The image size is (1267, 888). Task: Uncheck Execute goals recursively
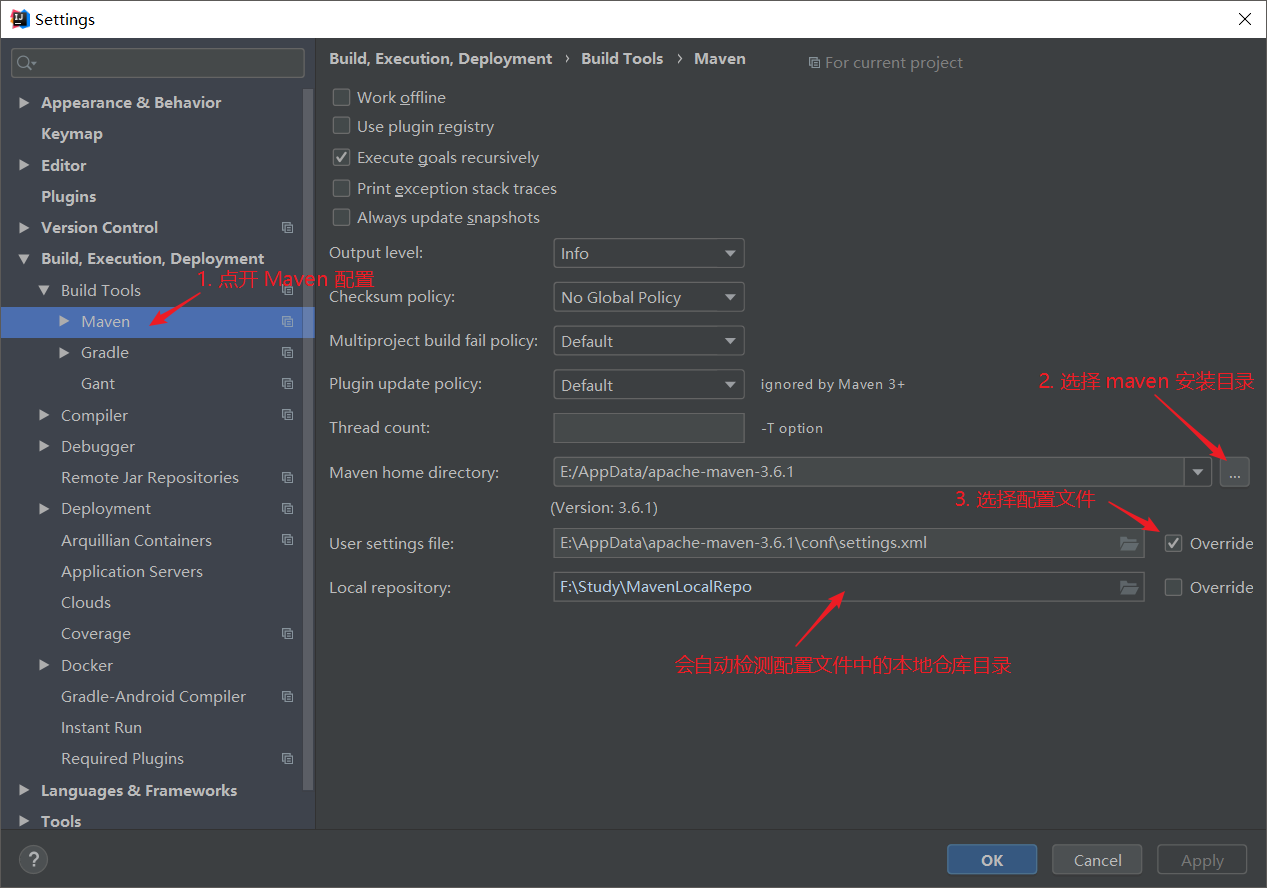click(341, 157)
